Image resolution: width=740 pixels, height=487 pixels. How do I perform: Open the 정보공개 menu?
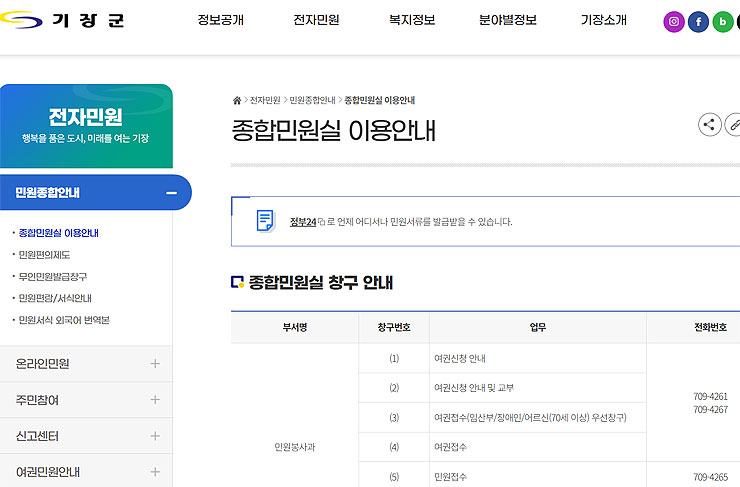[x=220, y=20]
